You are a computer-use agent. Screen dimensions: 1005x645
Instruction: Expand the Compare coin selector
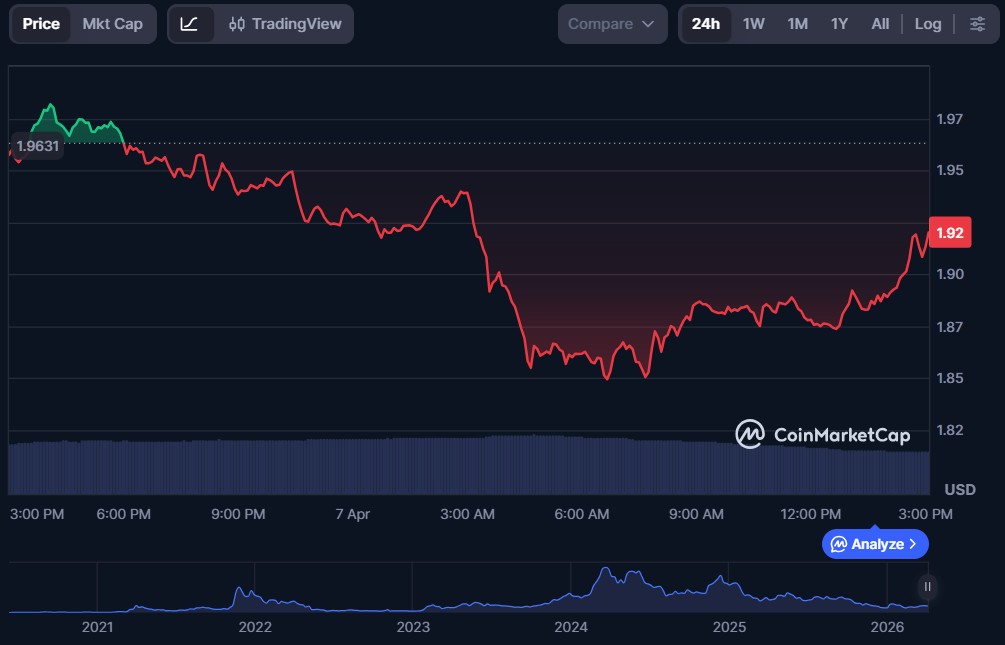tap(612, 23)
